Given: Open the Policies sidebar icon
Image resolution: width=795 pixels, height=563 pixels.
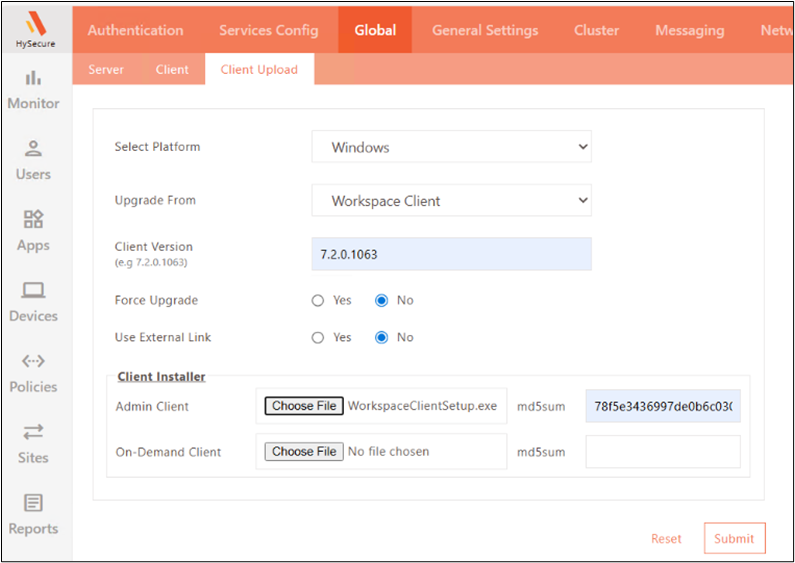Looking at the screenshot, I should click(33, 362).
